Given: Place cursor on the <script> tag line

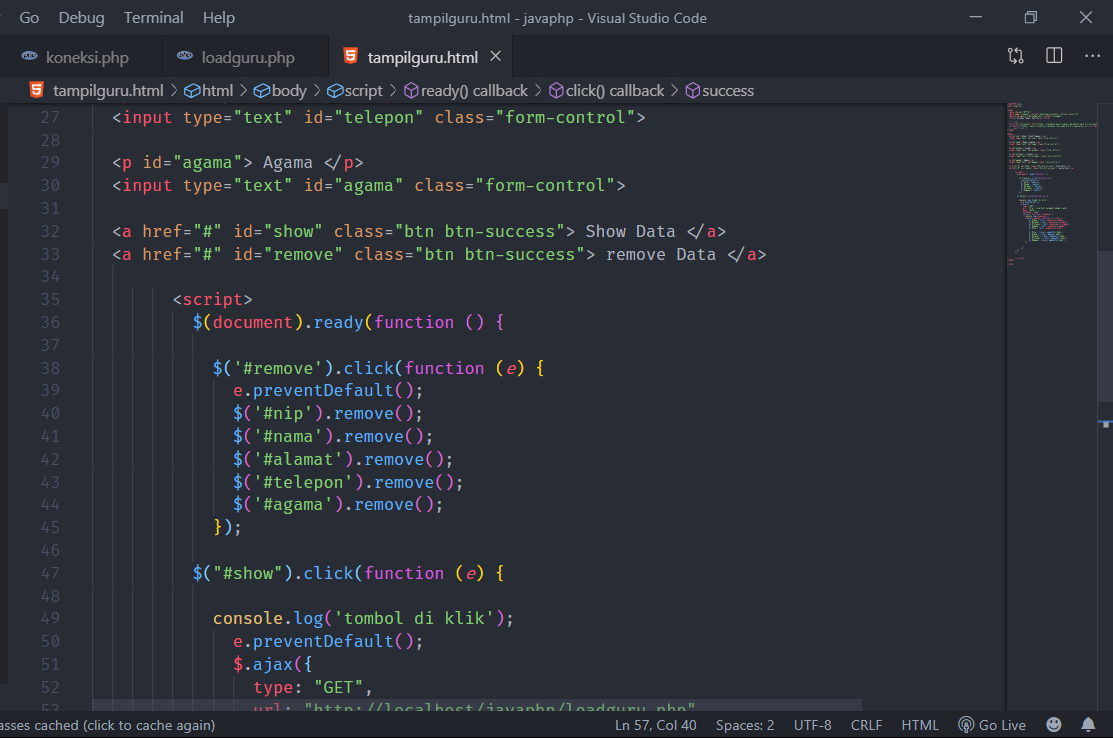Looking at the screenshot, I should coord(212,299).
